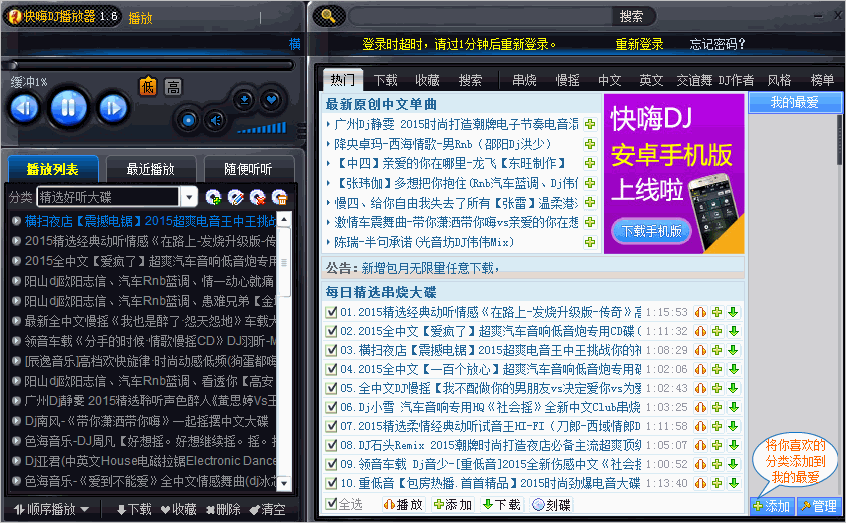
Task: Skip to the next track
Action: click(x=113, y=108)
